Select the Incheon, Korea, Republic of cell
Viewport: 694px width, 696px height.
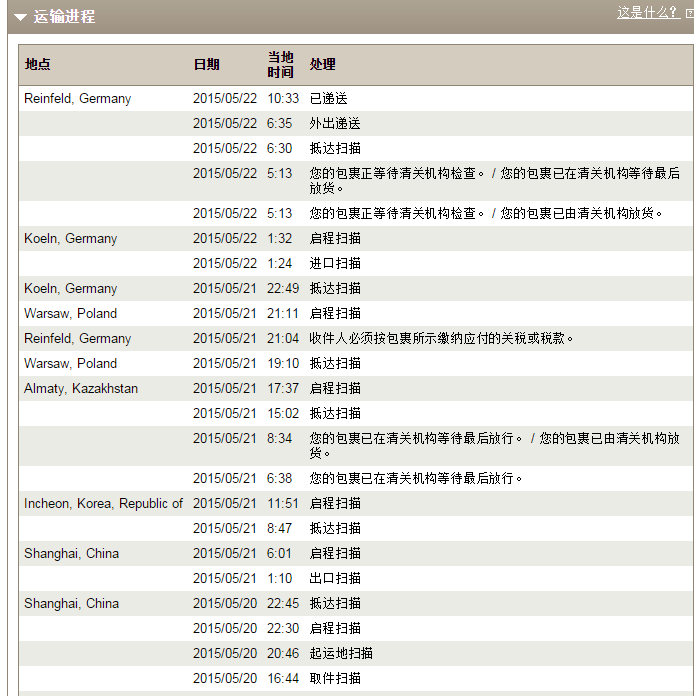click(x=103, y=504)
